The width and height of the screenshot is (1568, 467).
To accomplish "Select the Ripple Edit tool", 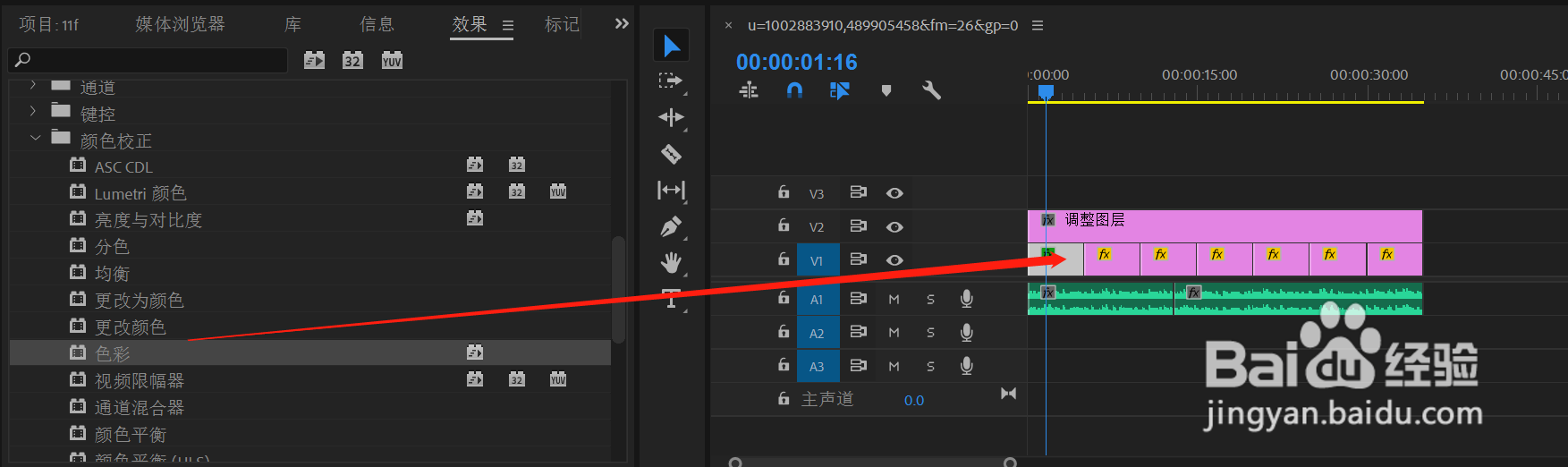I will pos(671,117).
